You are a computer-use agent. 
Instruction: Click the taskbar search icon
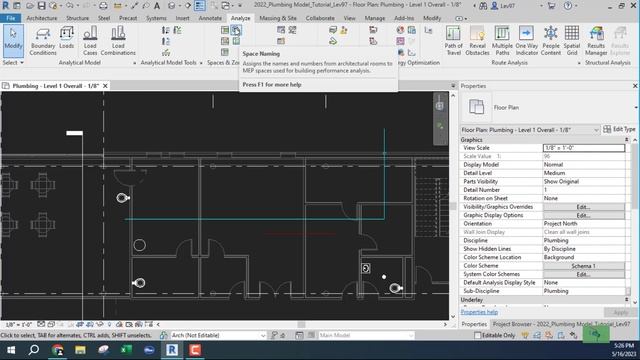34,350
